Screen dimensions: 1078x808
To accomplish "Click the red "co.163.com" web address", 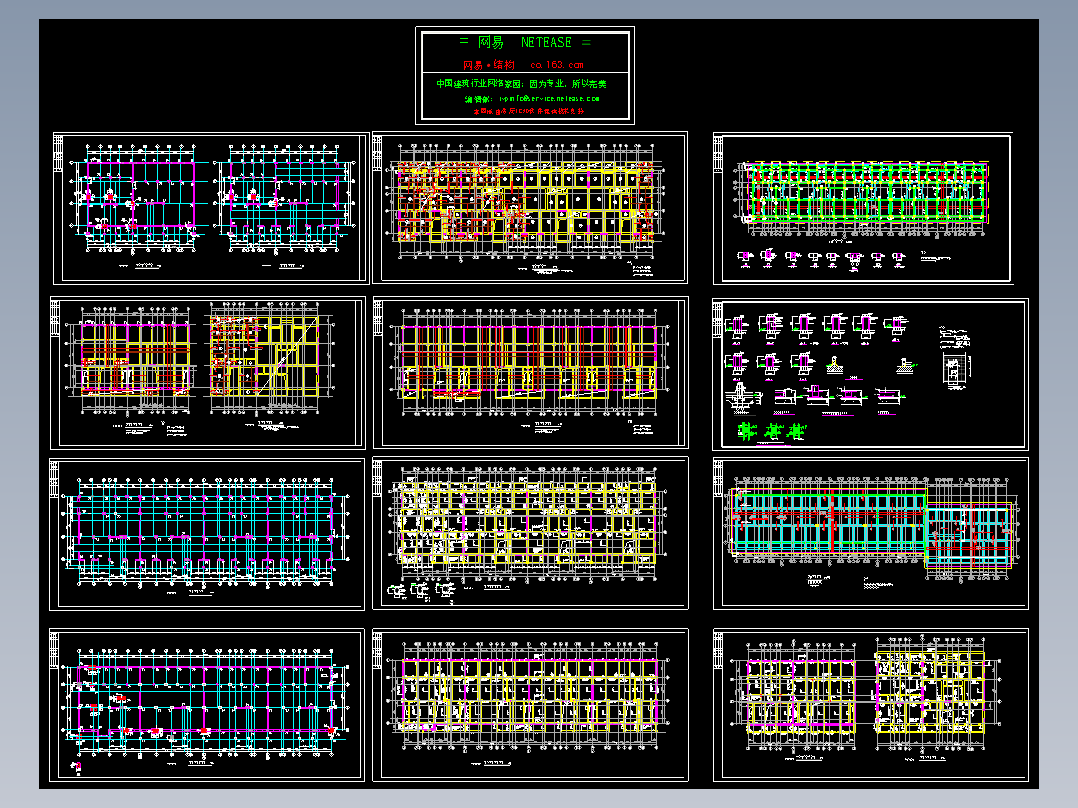I will [x=557, y=65].
